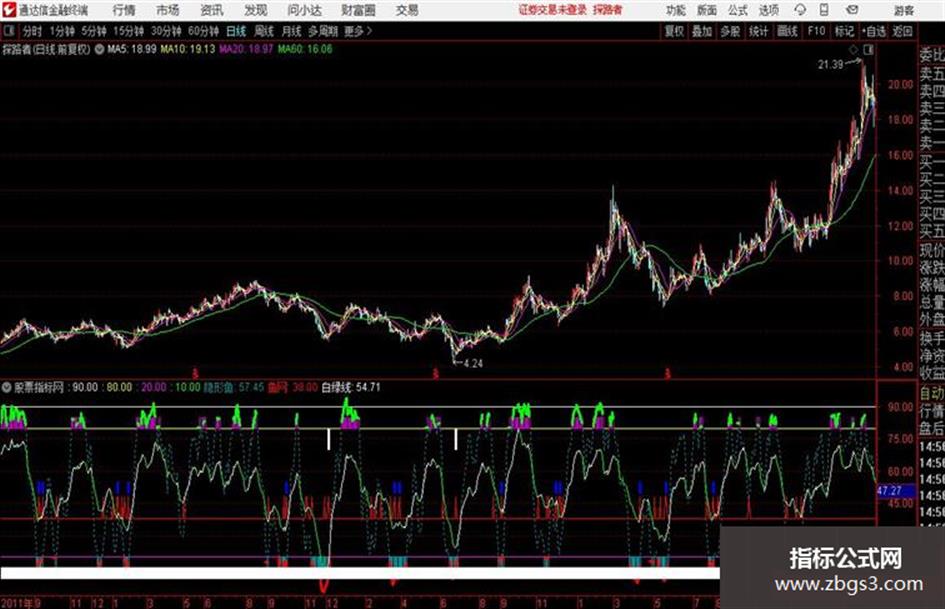Click the 统计 statistics toolbar button
This screenshot has width=945, height=609.
pyautogui.click(x=759, y=31)
